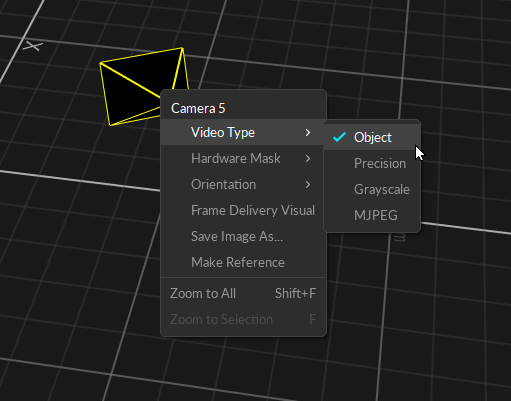Click the Zoom to Selection entry
Viewport: 511px width, 401px height.
(x=243, y=319)
